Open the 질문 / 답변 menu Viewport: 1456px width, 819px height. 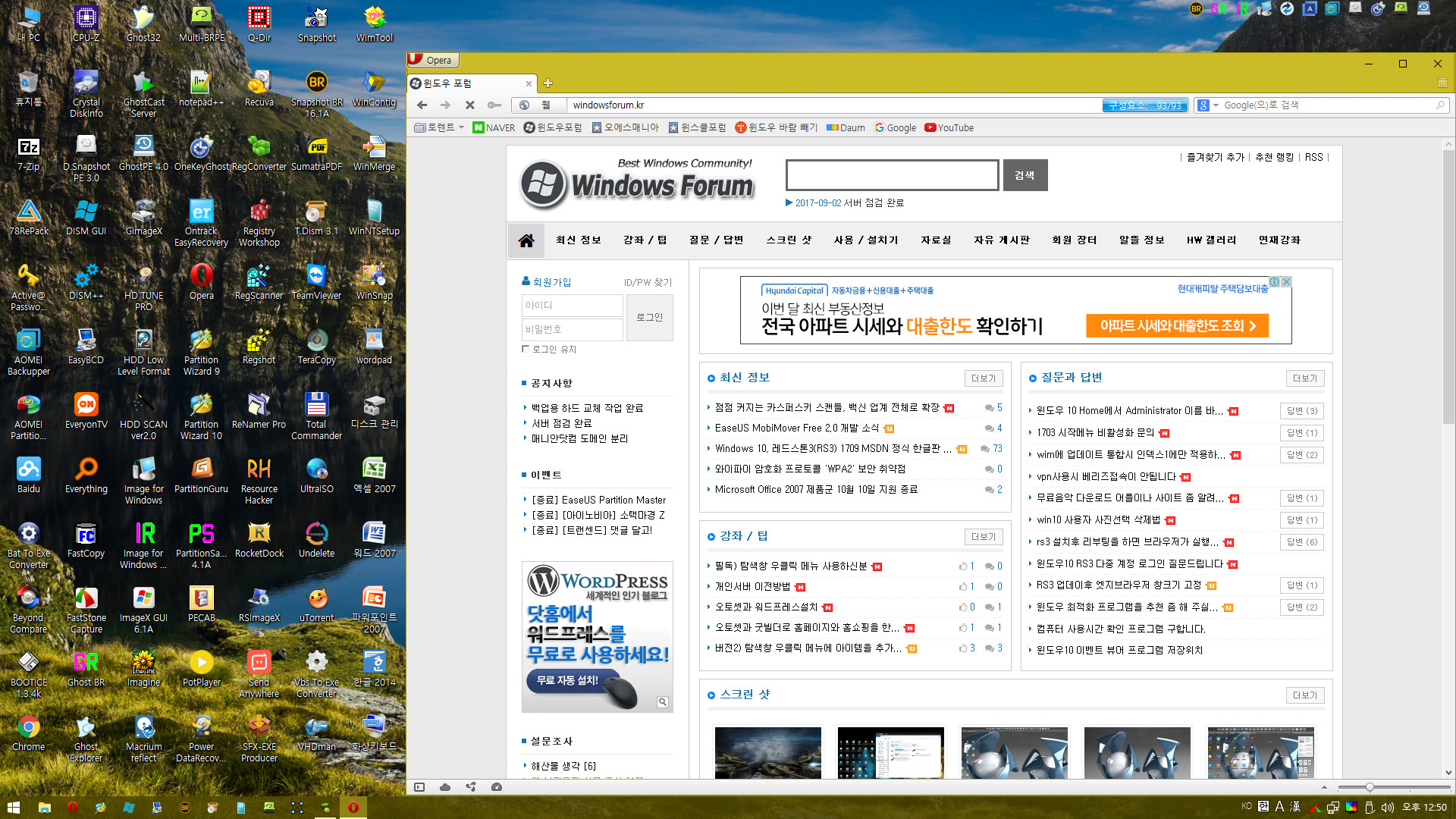tap(716, 240)
